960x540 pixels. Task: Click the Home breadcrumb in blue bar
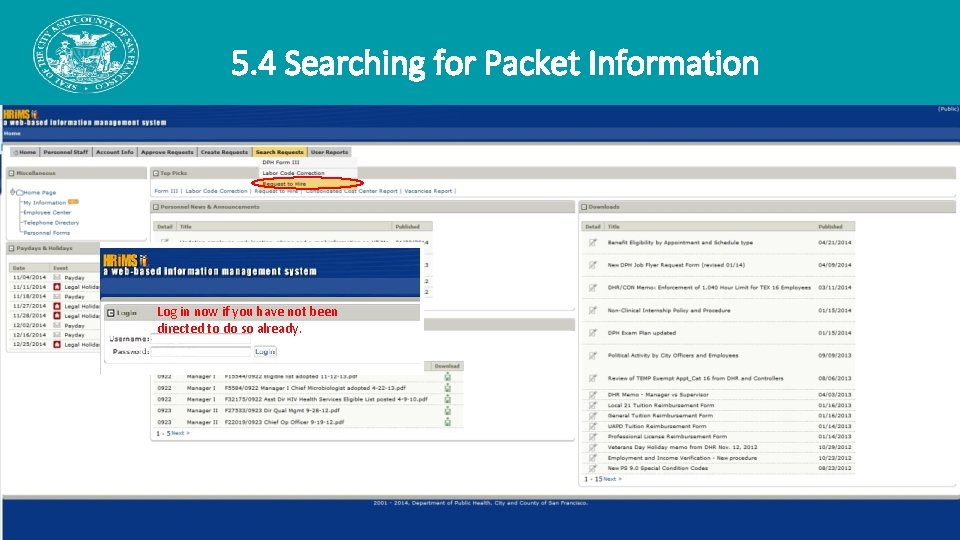click(x=12, y=133)
